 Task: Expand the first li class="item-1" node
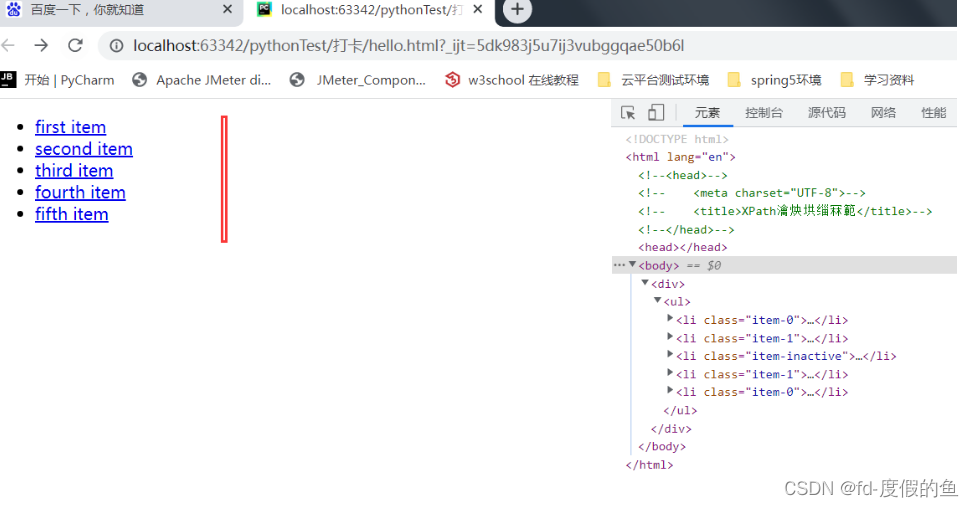coord(670,337)
